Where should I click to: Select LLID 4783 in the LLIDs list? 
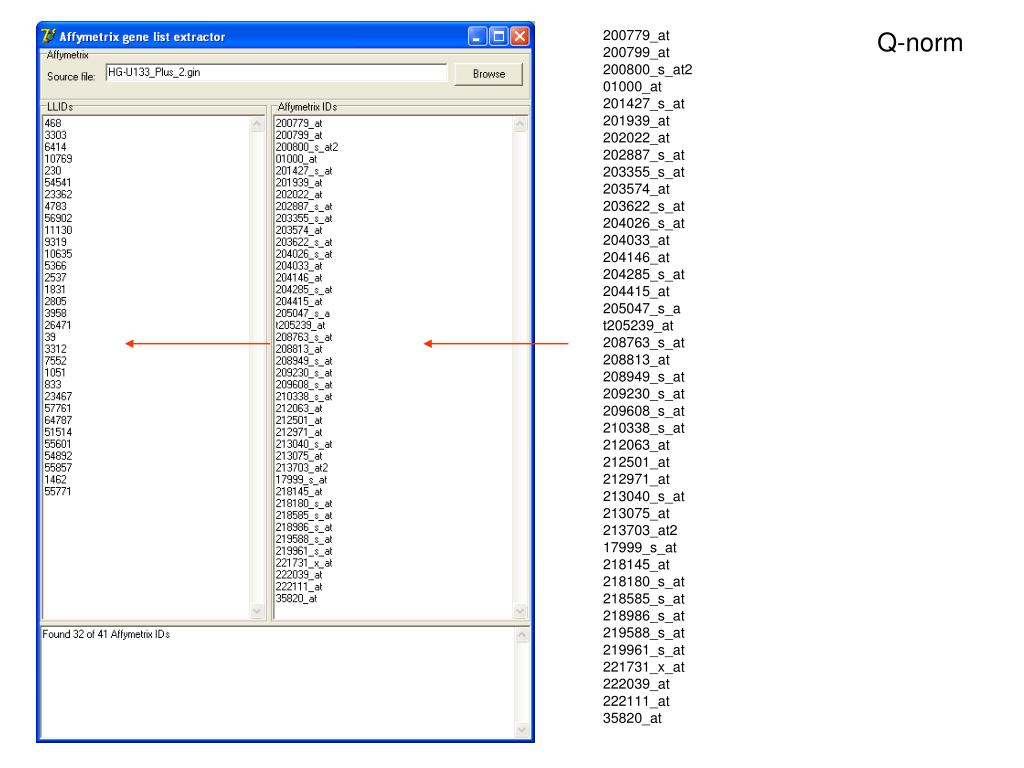[x=56, y=206]
